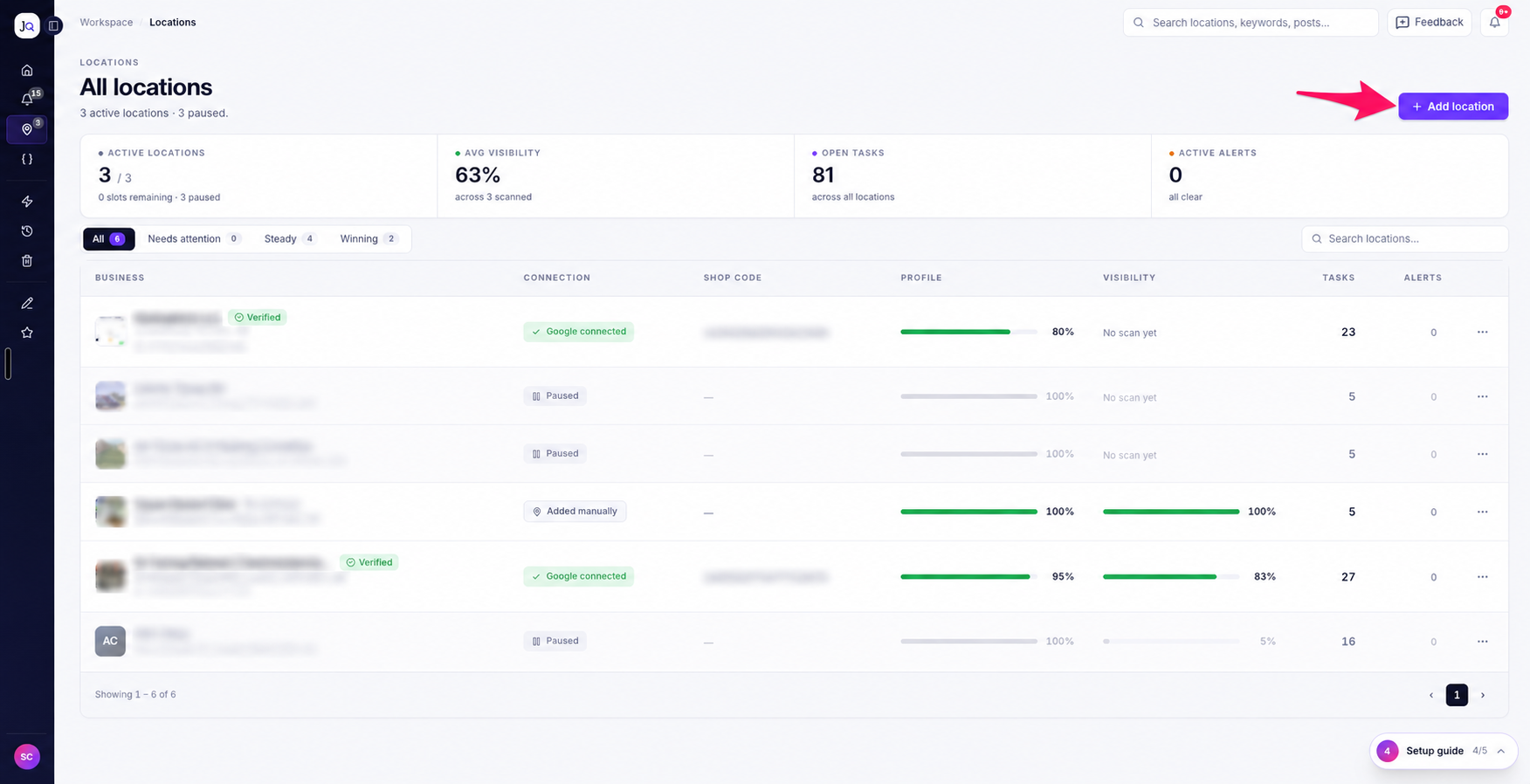Open three-dot menu for row with 23 tasks
The image size is (1530, 784).
(1483, 332)
